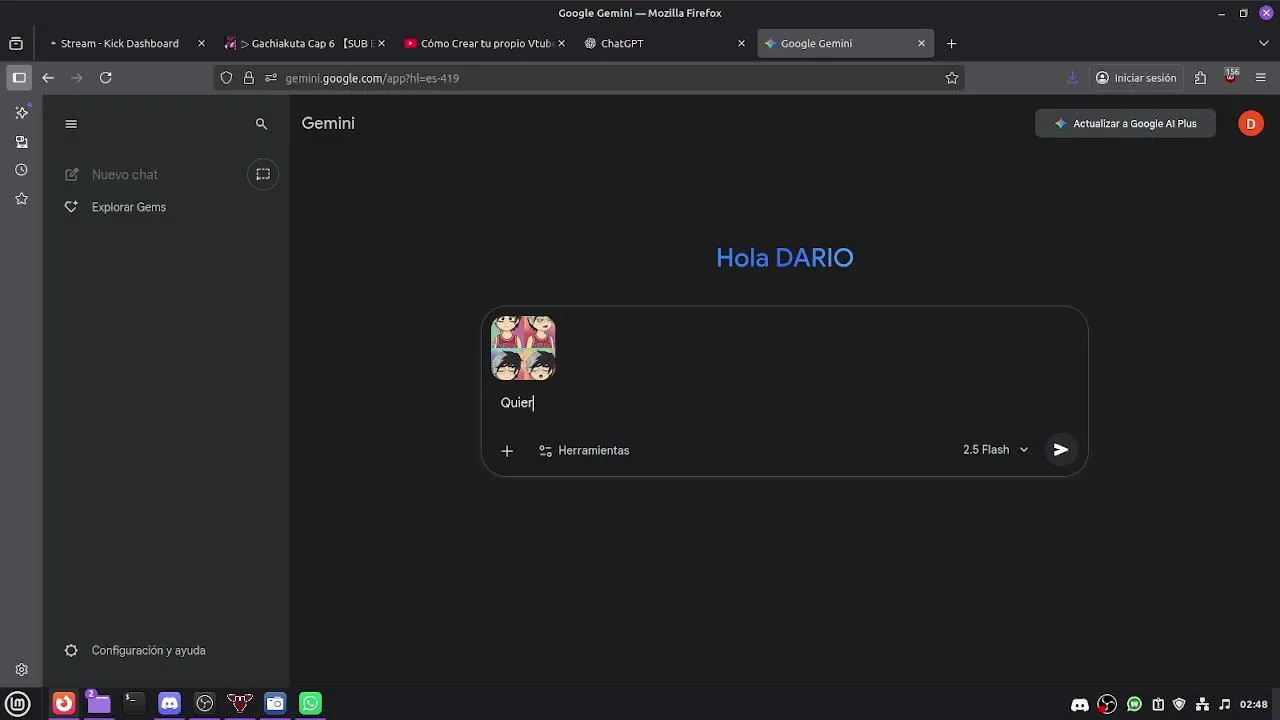
Task: Open the sidebar settings gear
Action: click(21, 670)
